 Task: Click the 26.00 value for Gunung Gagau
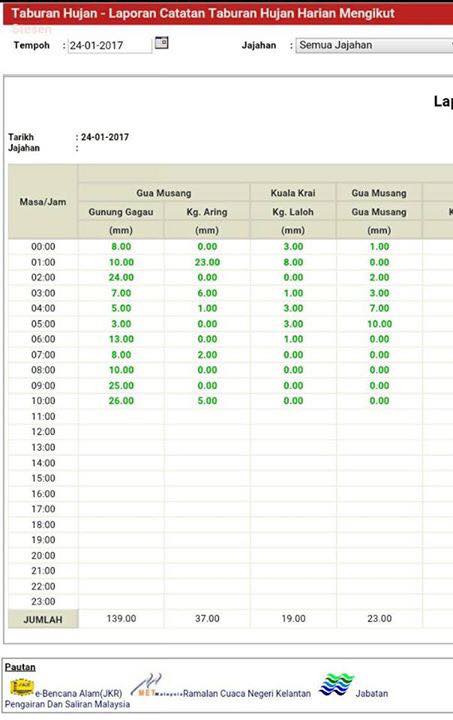[x=121, y=401]
